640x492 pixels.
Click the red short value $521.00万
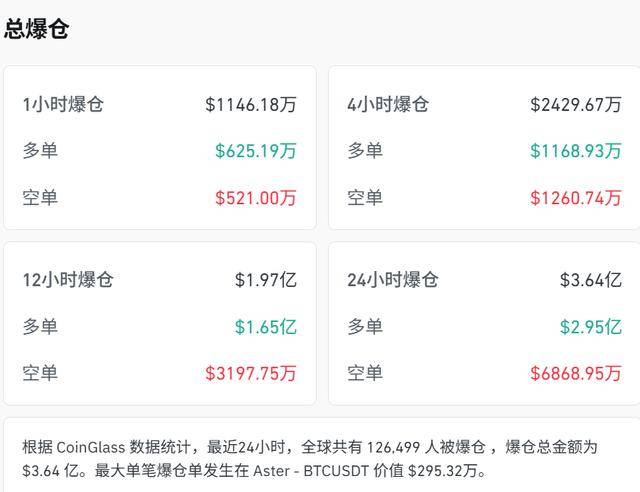256,198
